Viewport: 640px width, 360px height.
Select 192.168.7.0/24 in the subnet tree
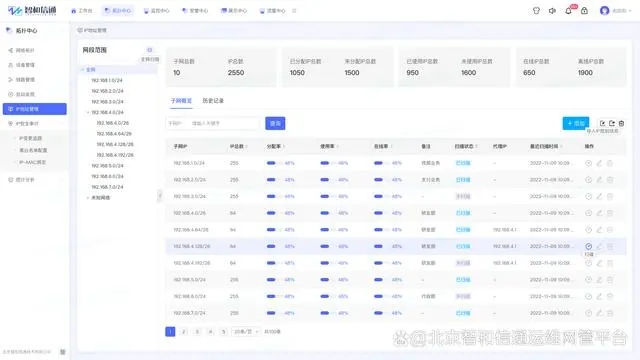click(107, 187)
